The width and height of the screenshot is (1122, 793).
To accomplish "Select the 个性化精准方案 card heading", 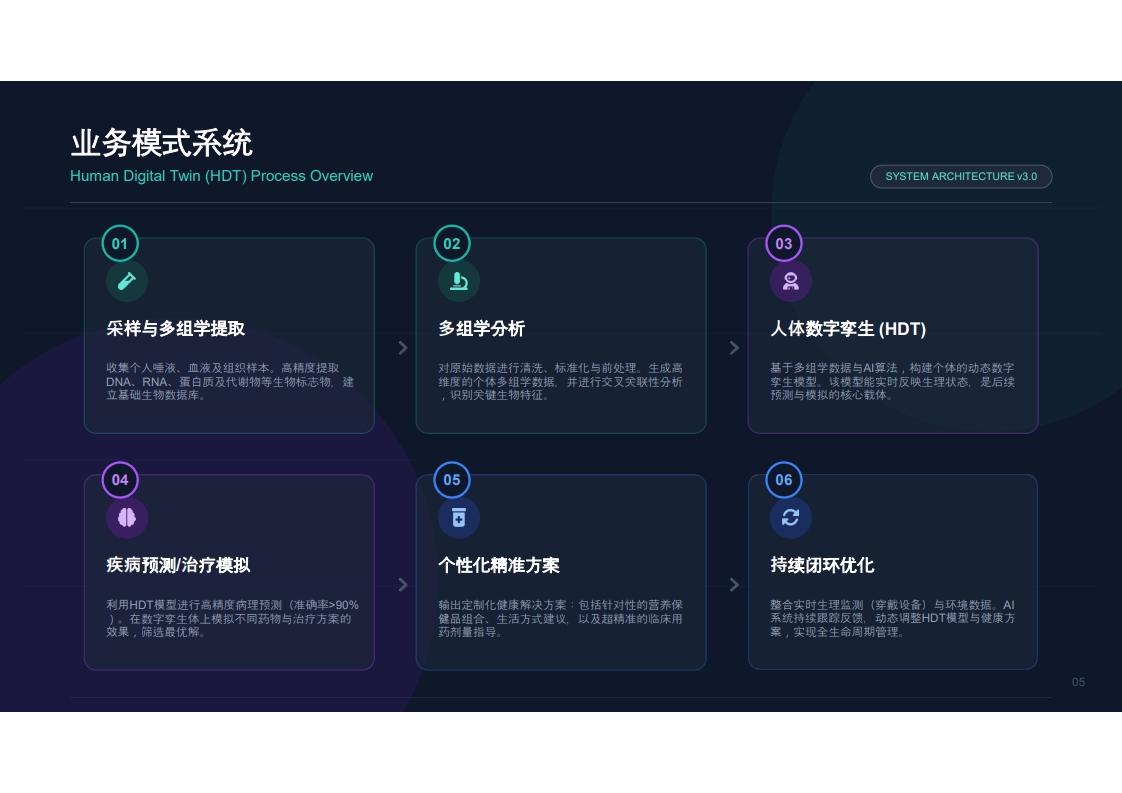I will point(499,565).
